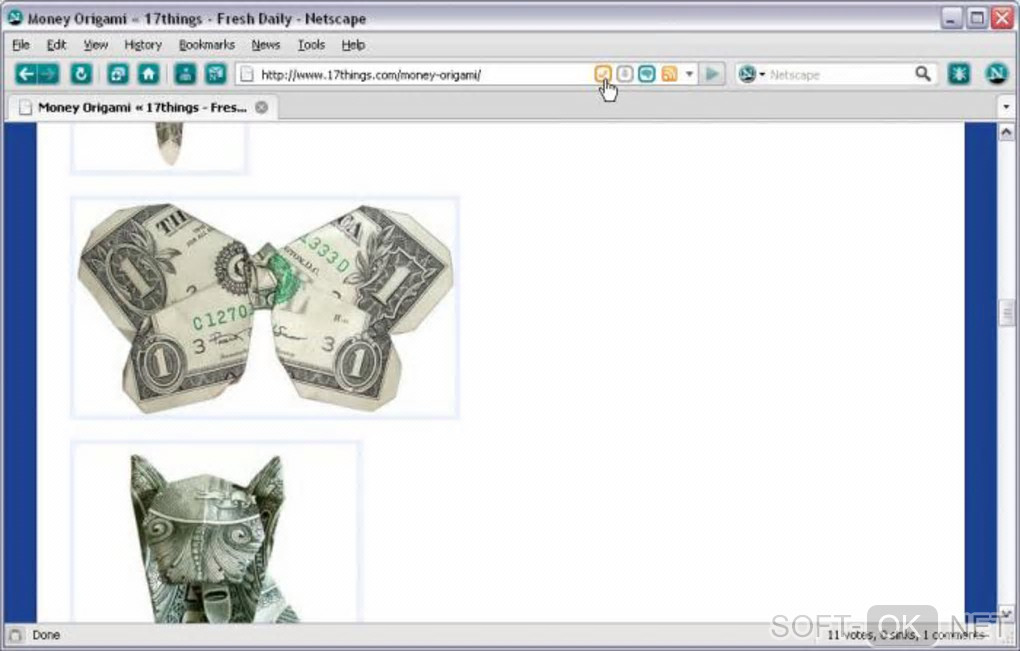Click the green Go arrow button
Screen dimensions: 1020x651
[712, 74]
